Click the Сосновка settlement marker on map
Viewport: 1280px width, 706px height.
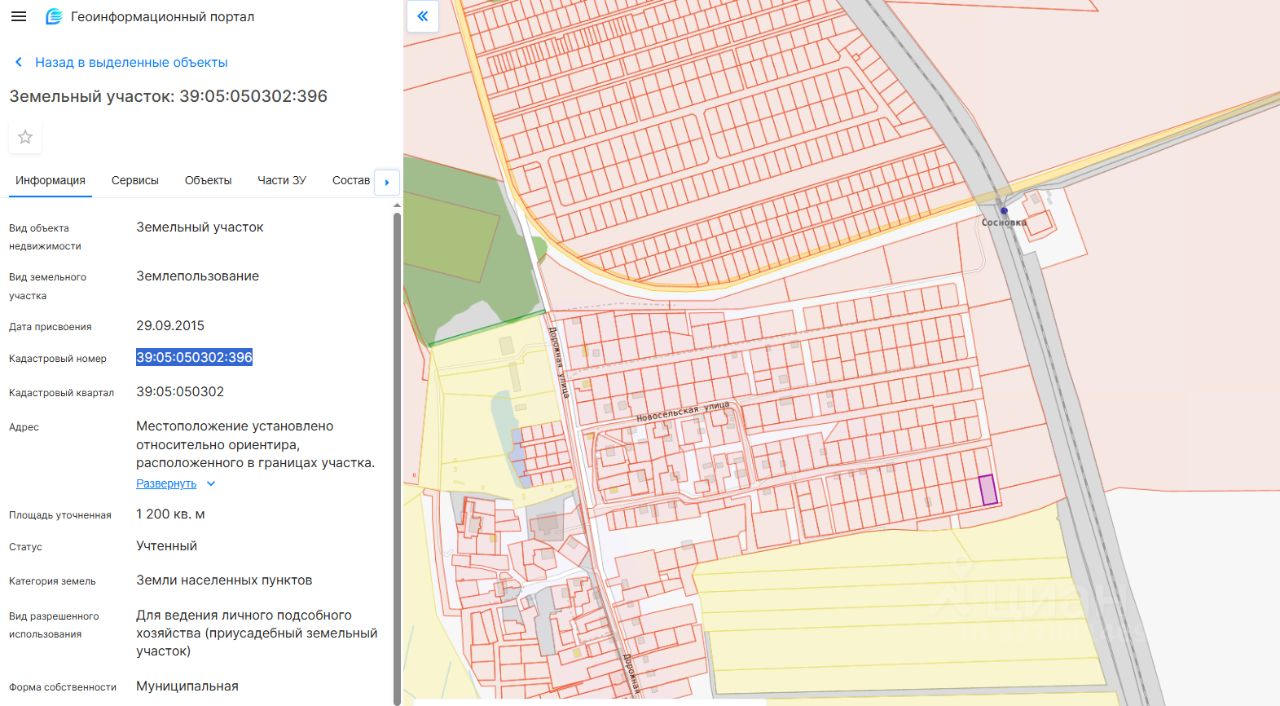(1004, 211)
